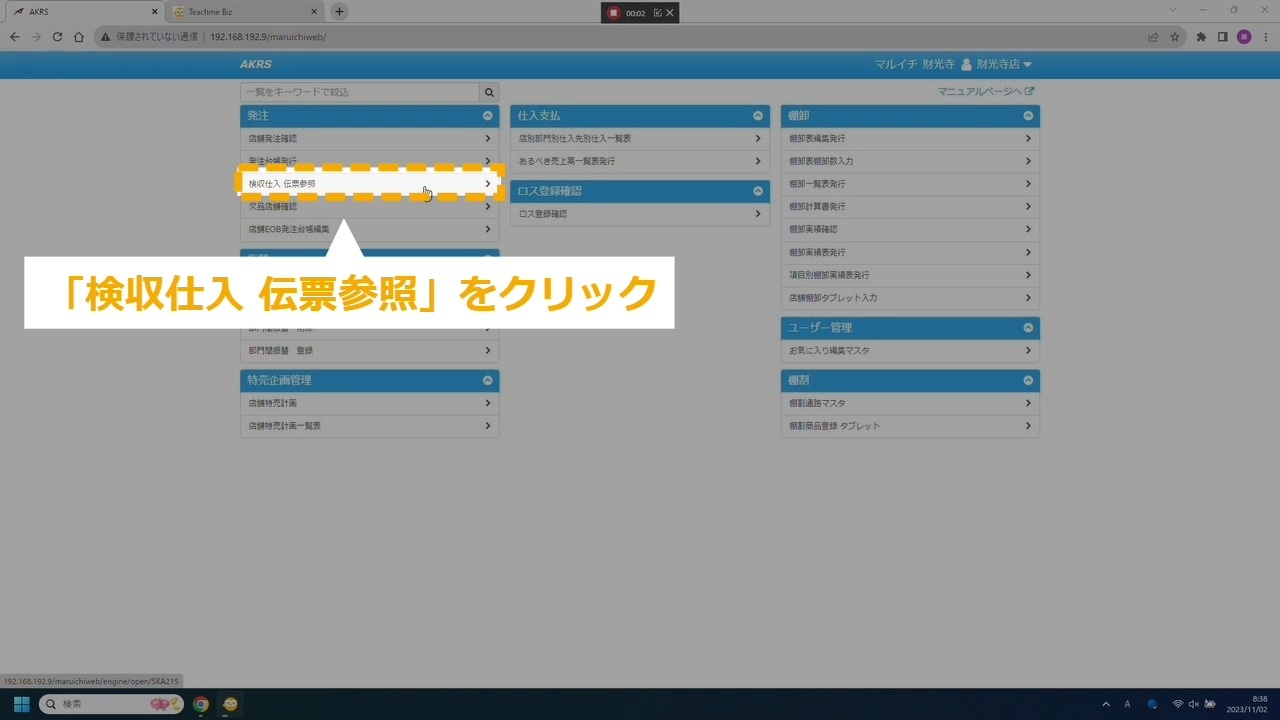Image resolution: width=1280 pixels, height=720 pixels.
Task: Click the browser home icon
Action: pos(79,37)
